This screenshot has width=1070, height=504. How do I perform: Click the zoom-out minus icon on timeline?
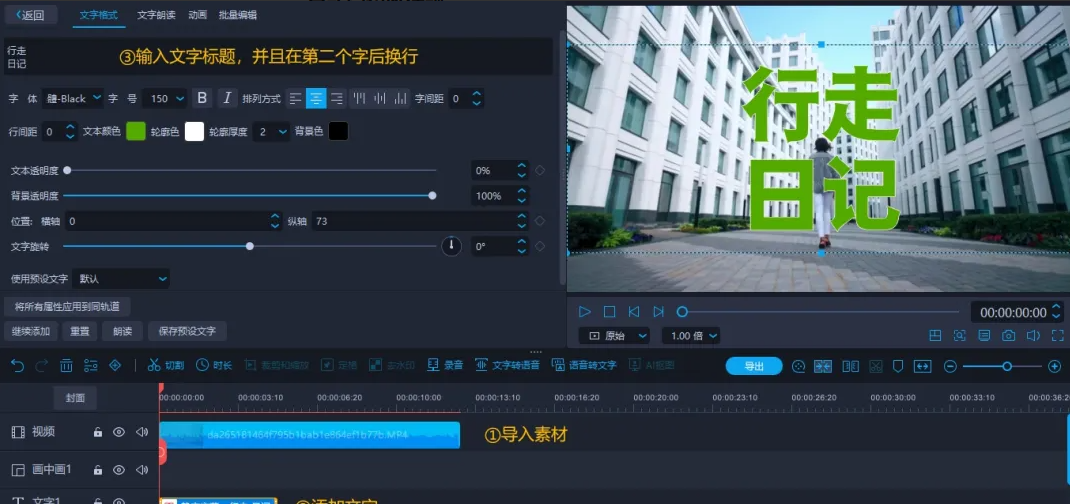tap(950, 366)
